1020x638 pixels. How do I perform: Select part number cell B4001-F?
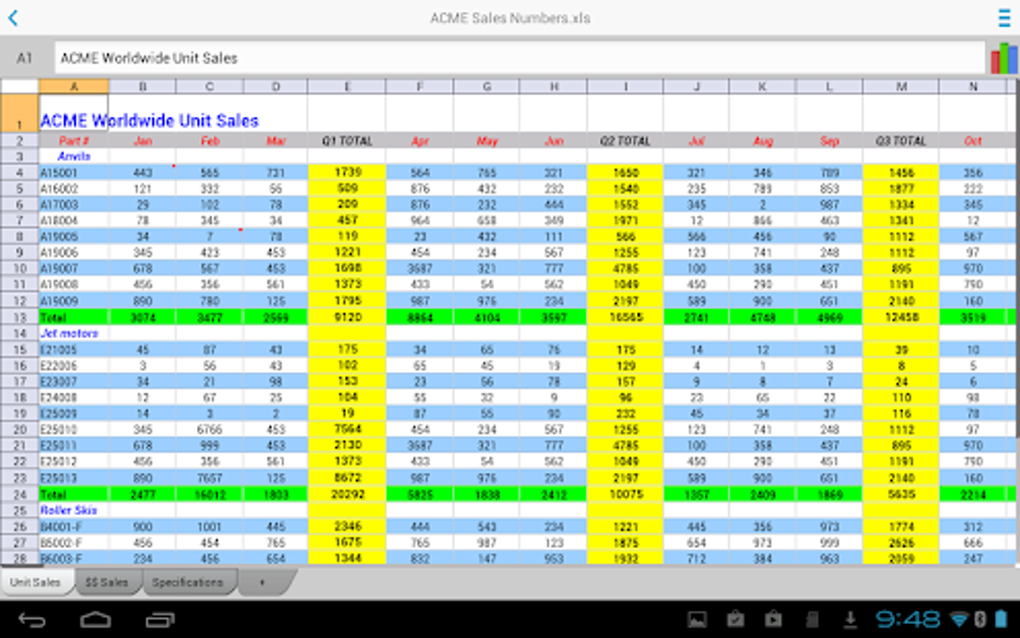(74, 526)
